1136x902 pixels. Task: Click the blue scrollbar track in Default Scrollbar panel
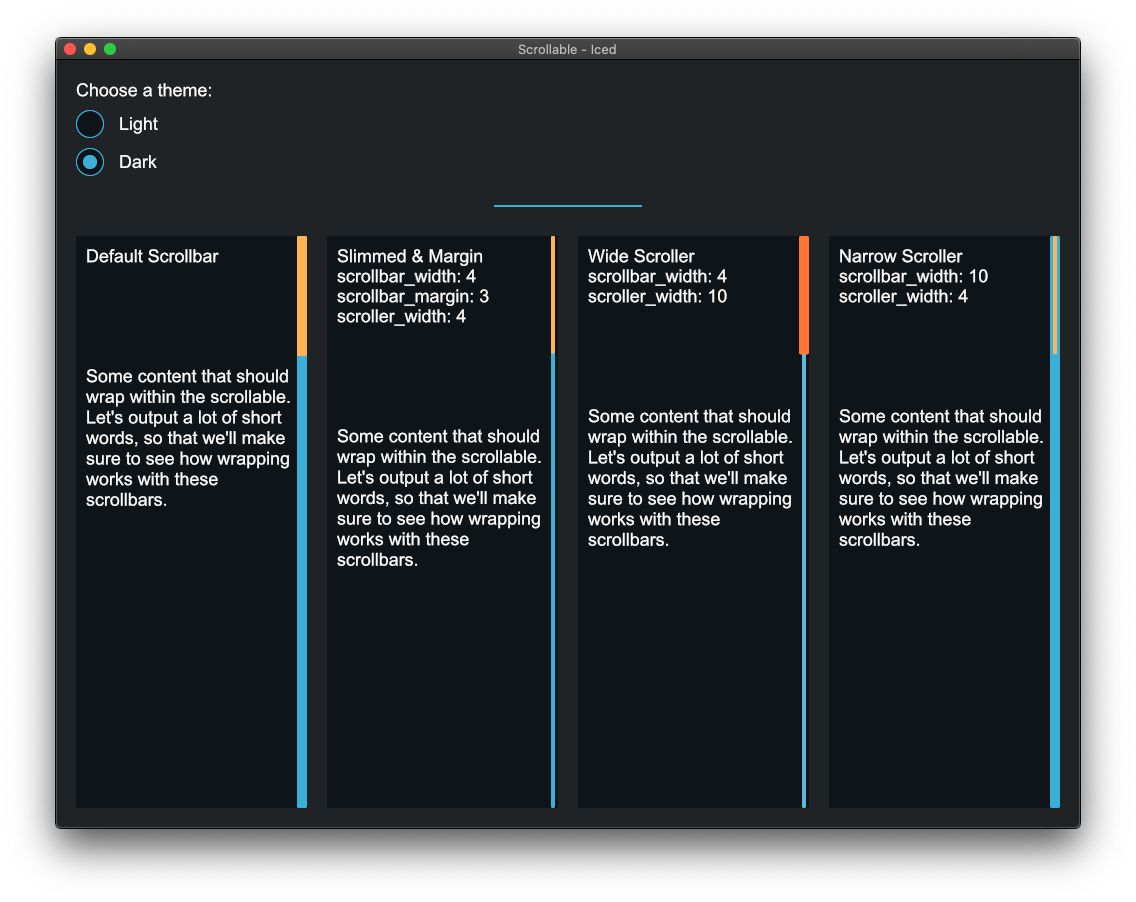(x=302, y=580)
